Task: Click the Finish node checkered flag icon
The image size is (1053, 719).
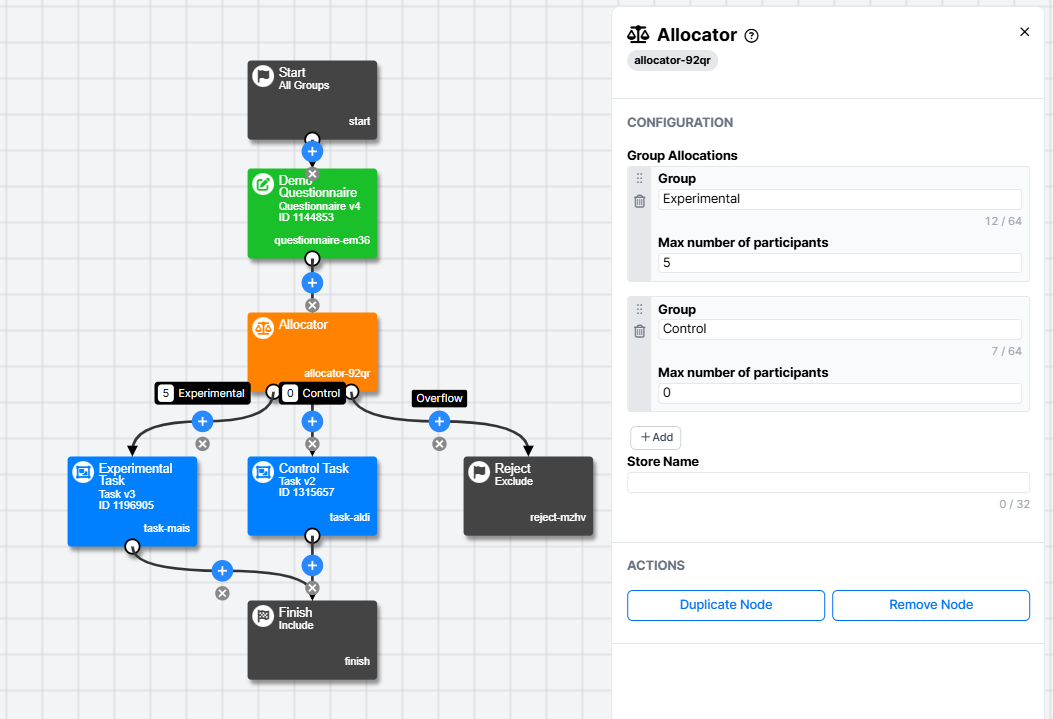Action: (x=263, y=616)
